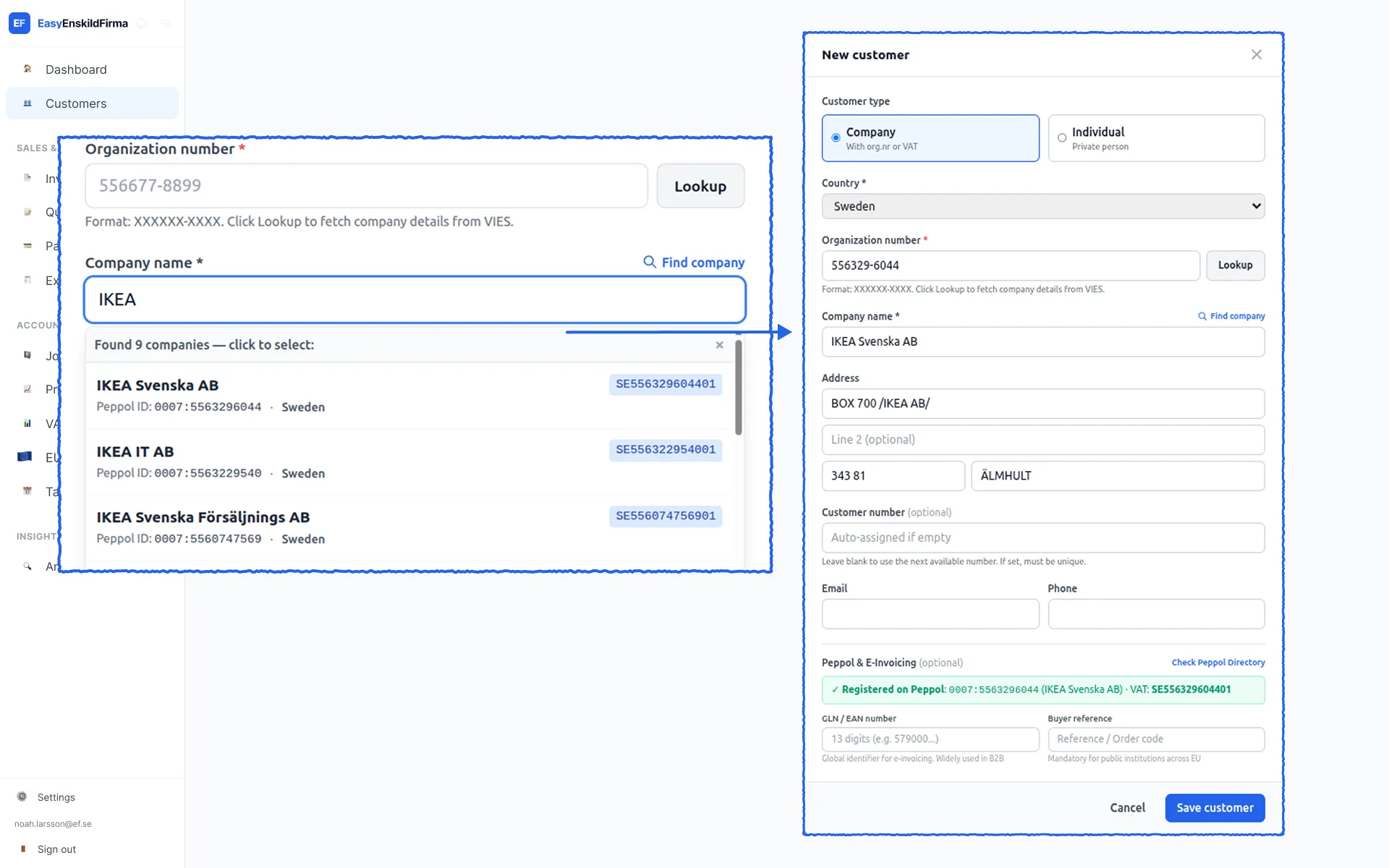Open the Check Peppol Directory link

point(1218,663)
